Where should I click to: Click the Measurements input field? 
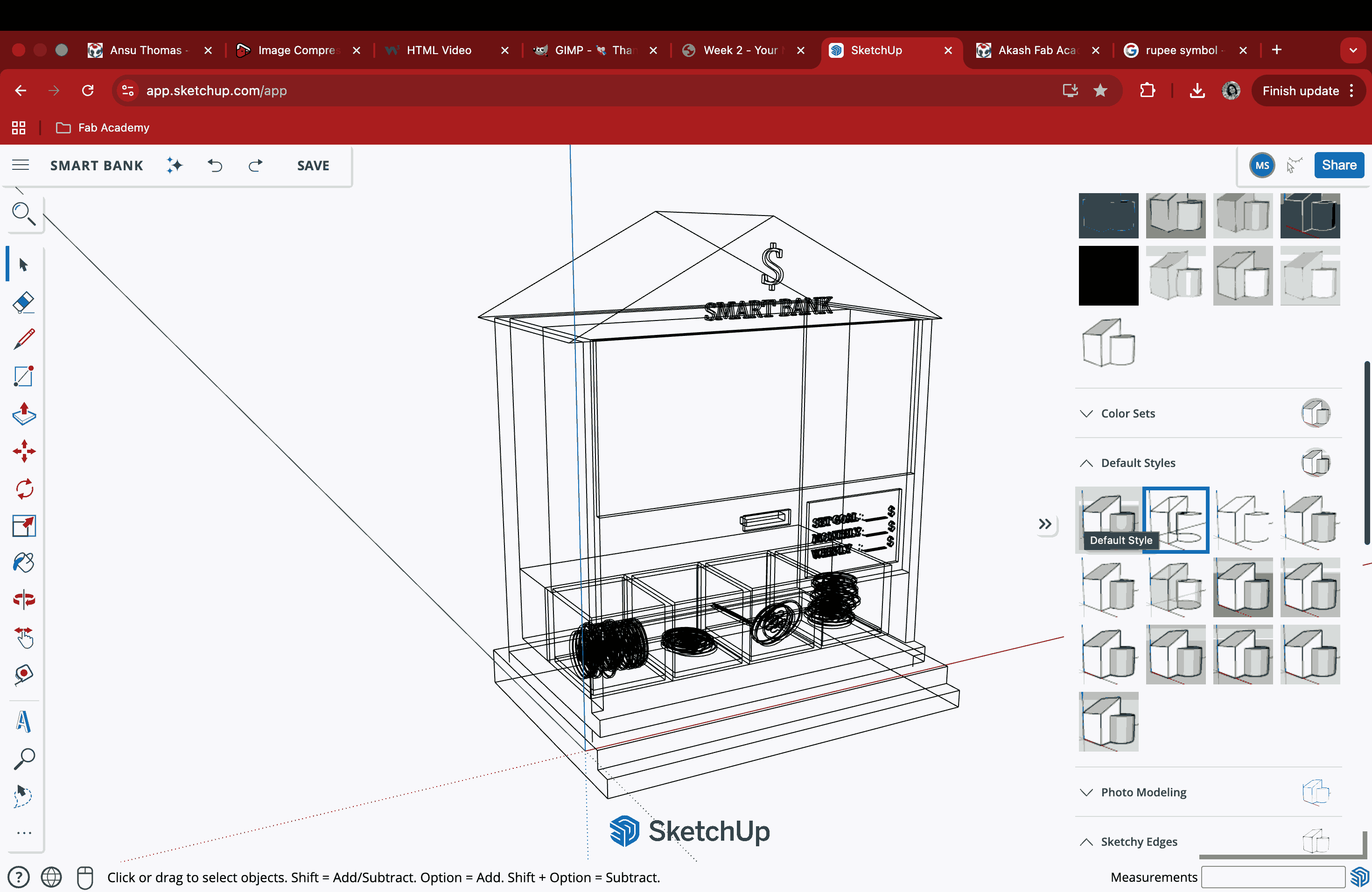pyautogui.click(x=1273, y=877)
